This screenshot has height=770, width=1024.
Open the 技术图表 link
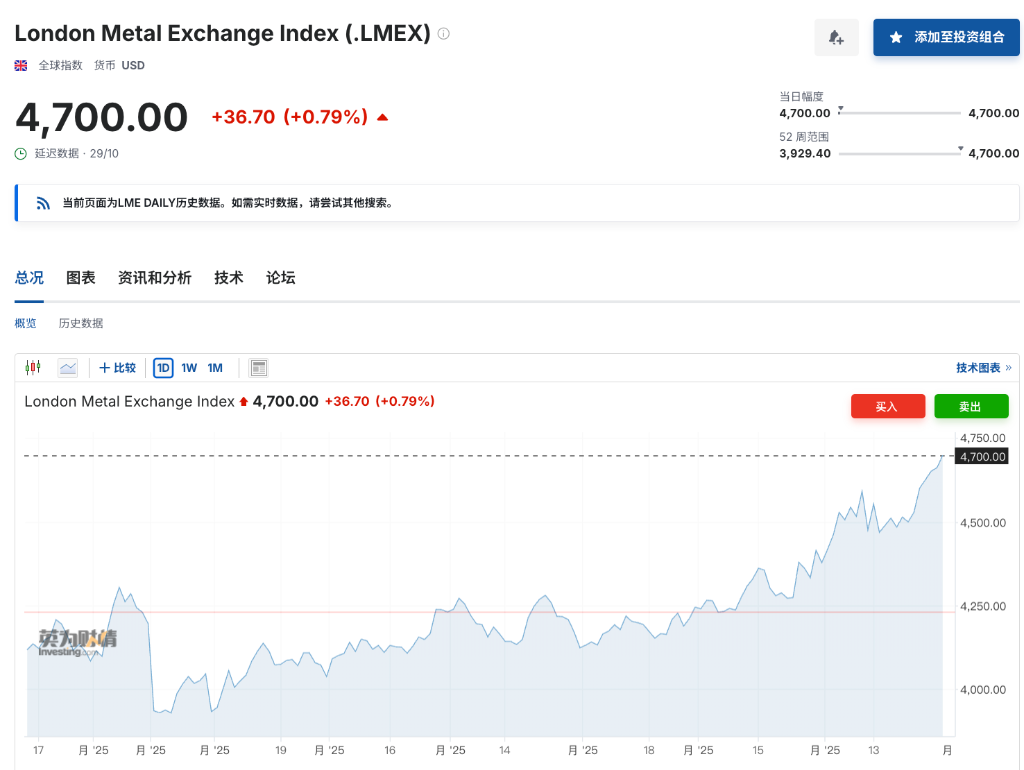click(x=984, y=368)
